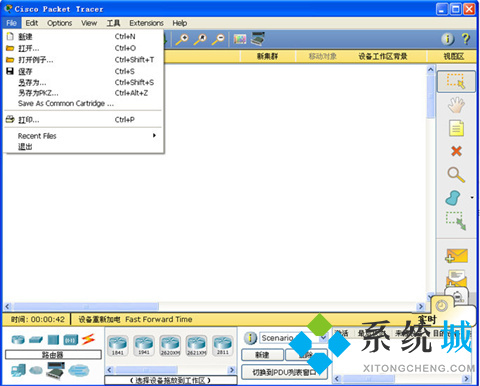Select the WAN Emulation cloud category icon
Screen dimensions: 480x386
coord(36,370)
